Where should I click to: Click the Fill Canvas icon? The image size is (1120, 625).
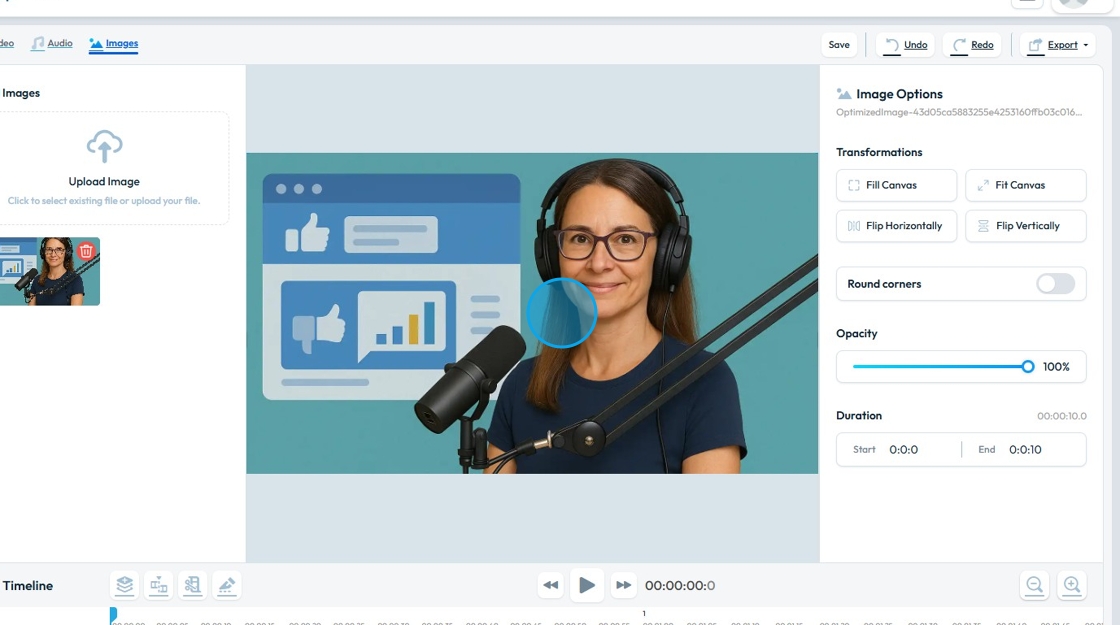pyautogui.click(x=854, y=185)
